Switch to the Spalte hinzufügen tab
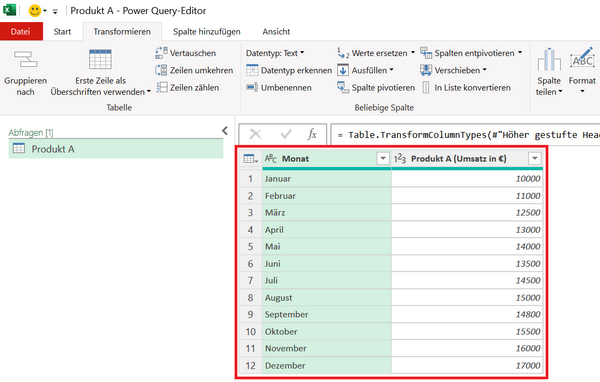Image resolution: width=600 pixels, height=382 pixels. pos(207,32)
